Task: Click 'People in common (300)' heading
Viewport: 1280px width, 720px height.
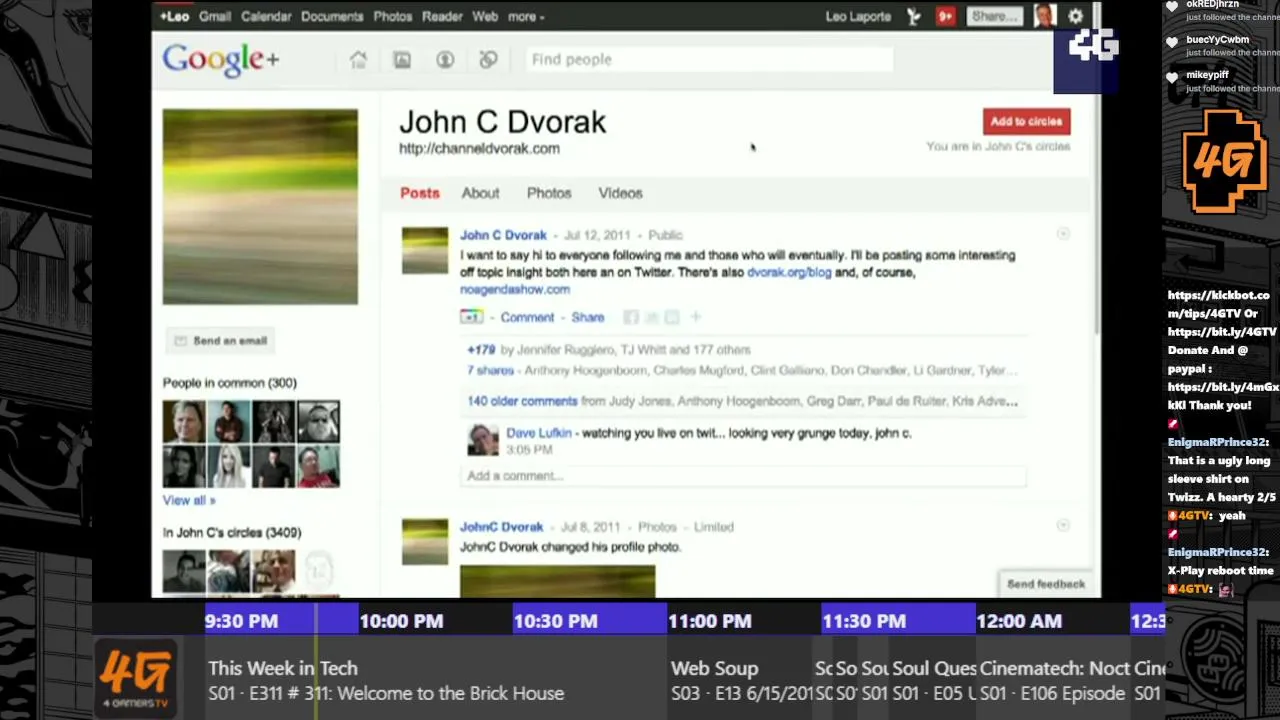Action: tap(230, 383)
